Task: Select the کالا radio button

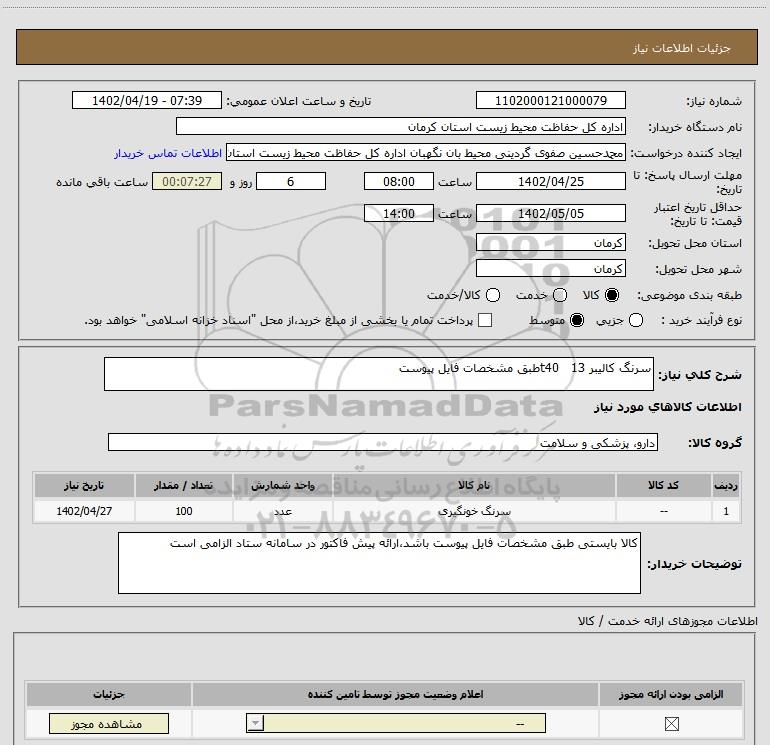Action: (x=612, y=295)
